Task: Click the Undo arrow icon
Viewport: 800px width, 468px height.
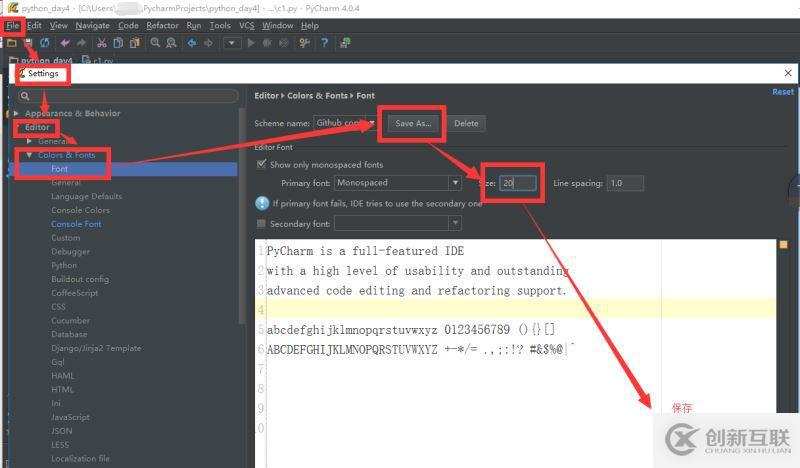Action: [x=65, y=43]
